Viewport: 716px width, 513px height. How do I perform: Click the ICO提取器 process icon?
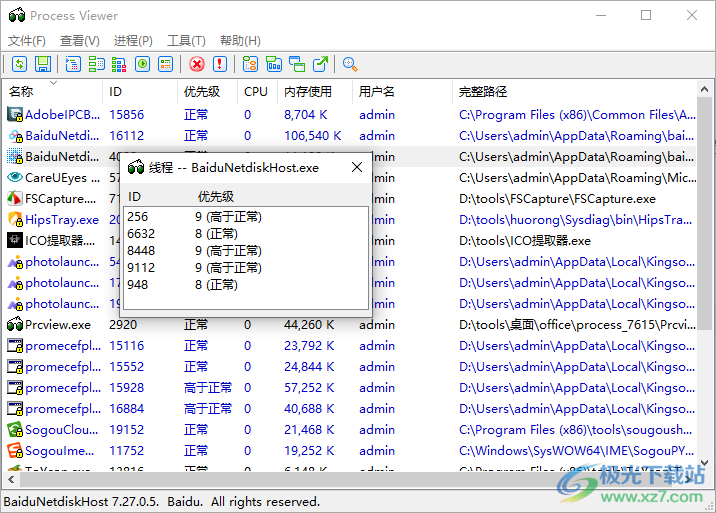tap(15, 241)
